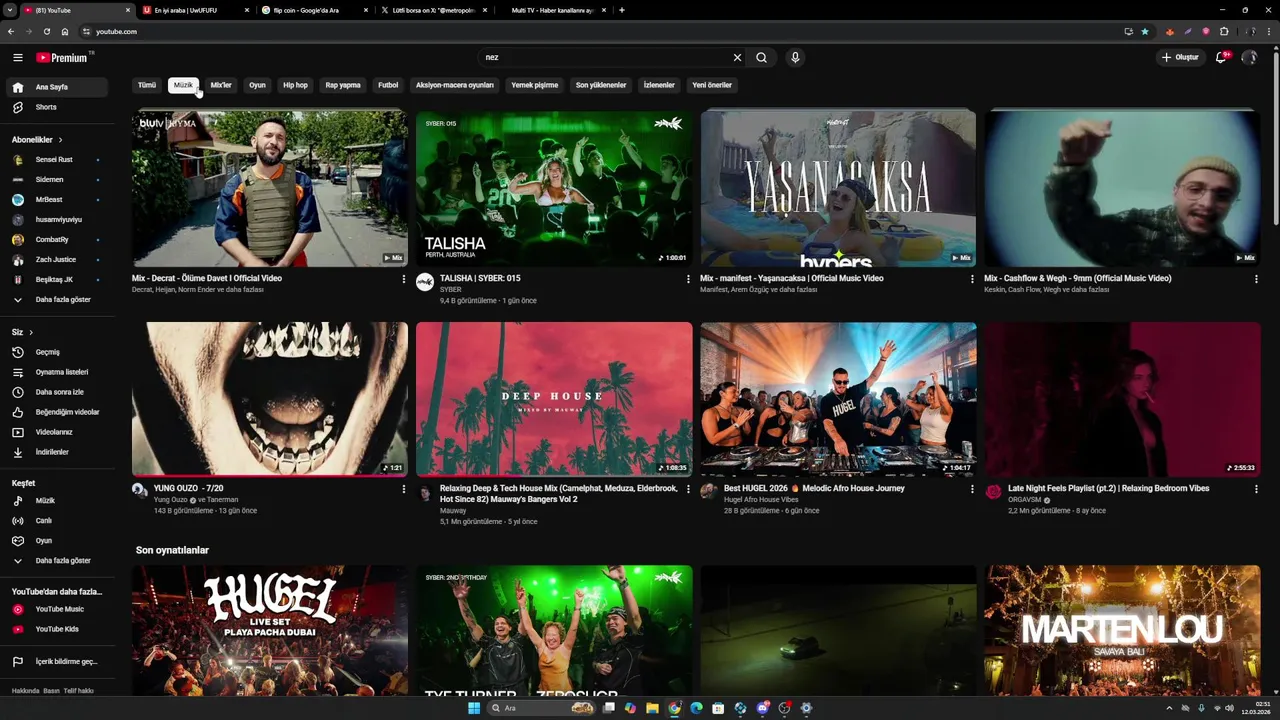The height and width of the screenshot is (720, 1280).
Task: Open options menu for Yaşanacaksa mix
Action: pyautogui.click(x=972, y=279)
